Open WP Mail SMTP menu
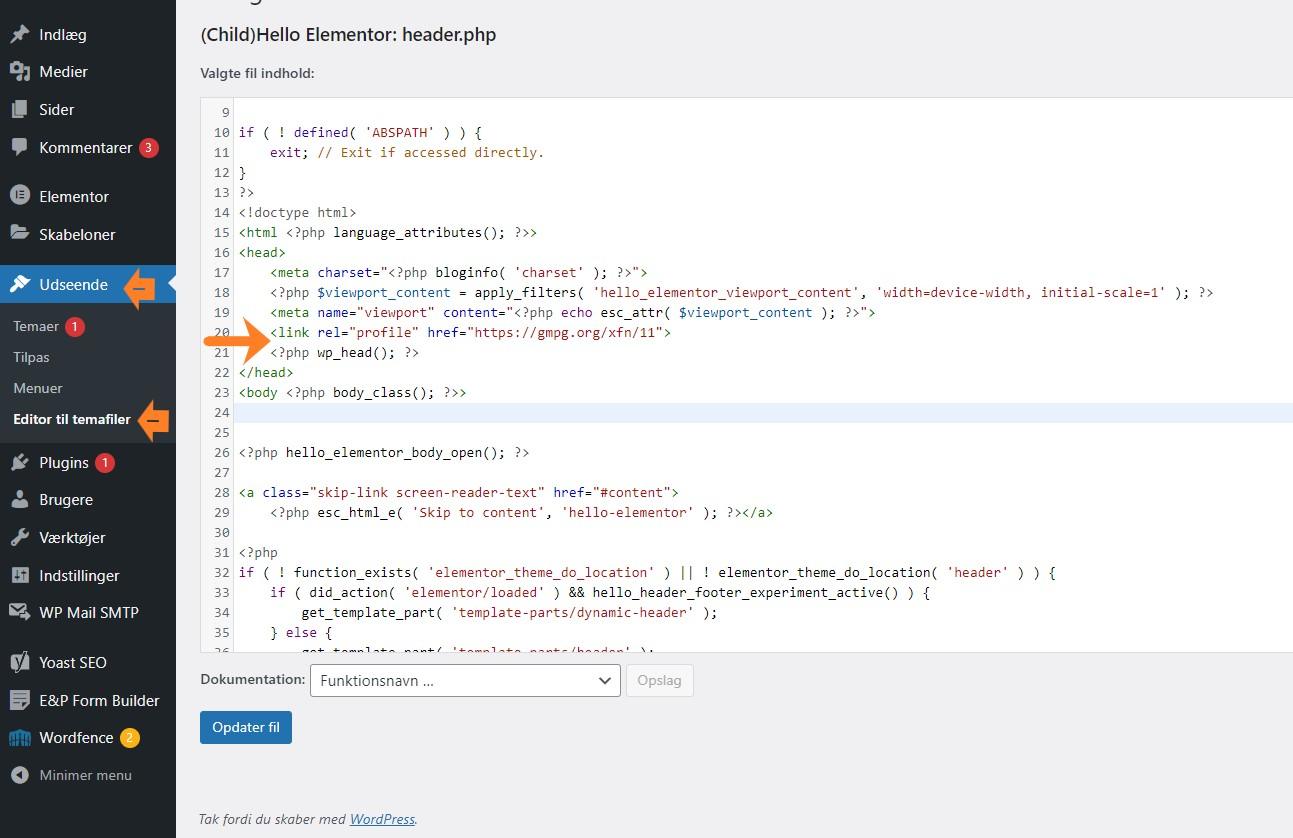The image size is (1293, 838). pos(88,612)
